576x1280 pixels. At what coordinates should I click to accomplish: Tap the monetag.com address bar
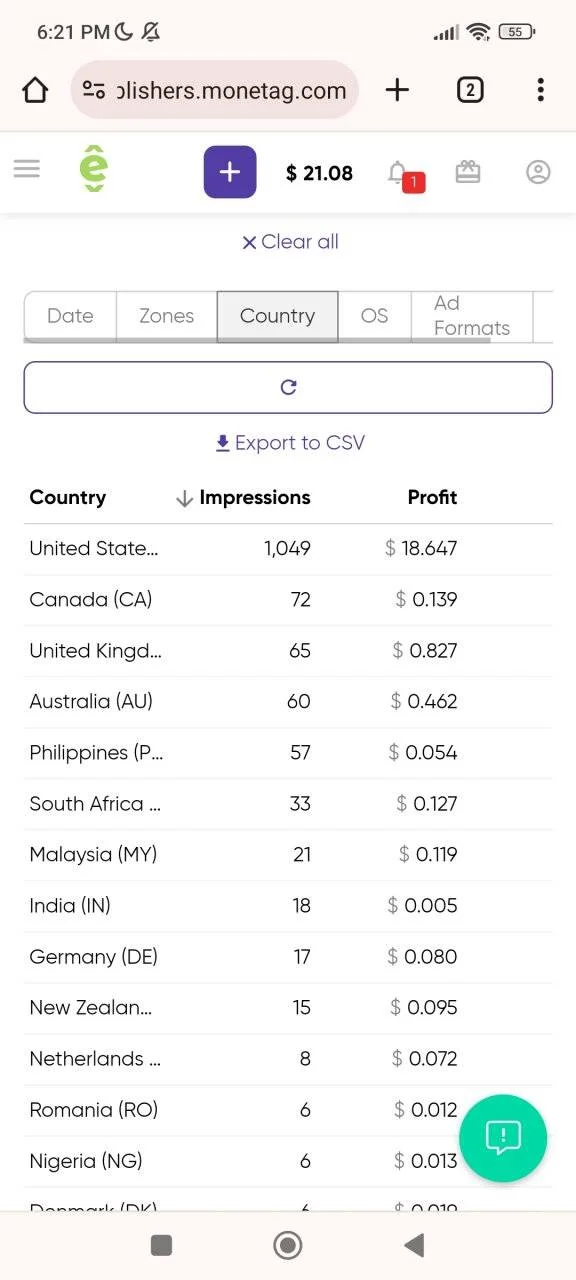click(x=214, y=90)
